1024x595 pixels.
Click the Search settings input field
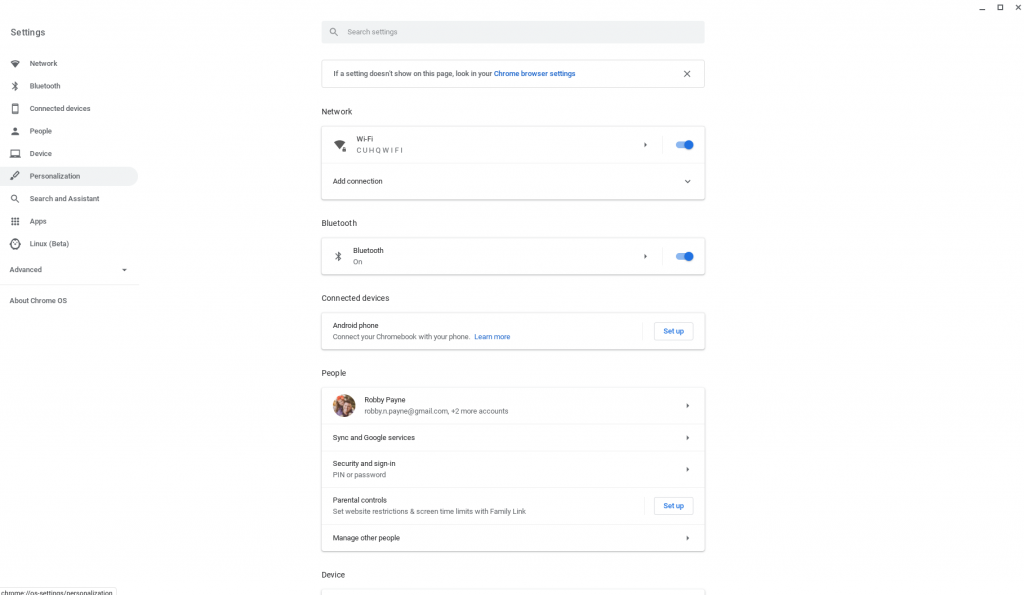tap(520, 32)
